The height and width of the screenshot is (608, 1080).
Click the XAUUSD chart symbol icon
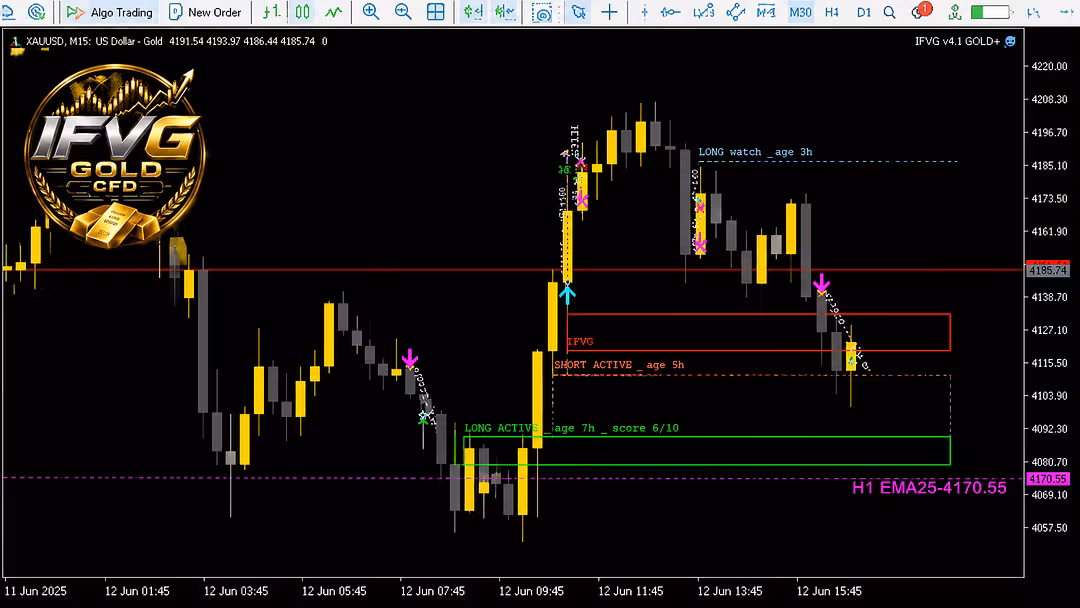(x=15, y=43)
